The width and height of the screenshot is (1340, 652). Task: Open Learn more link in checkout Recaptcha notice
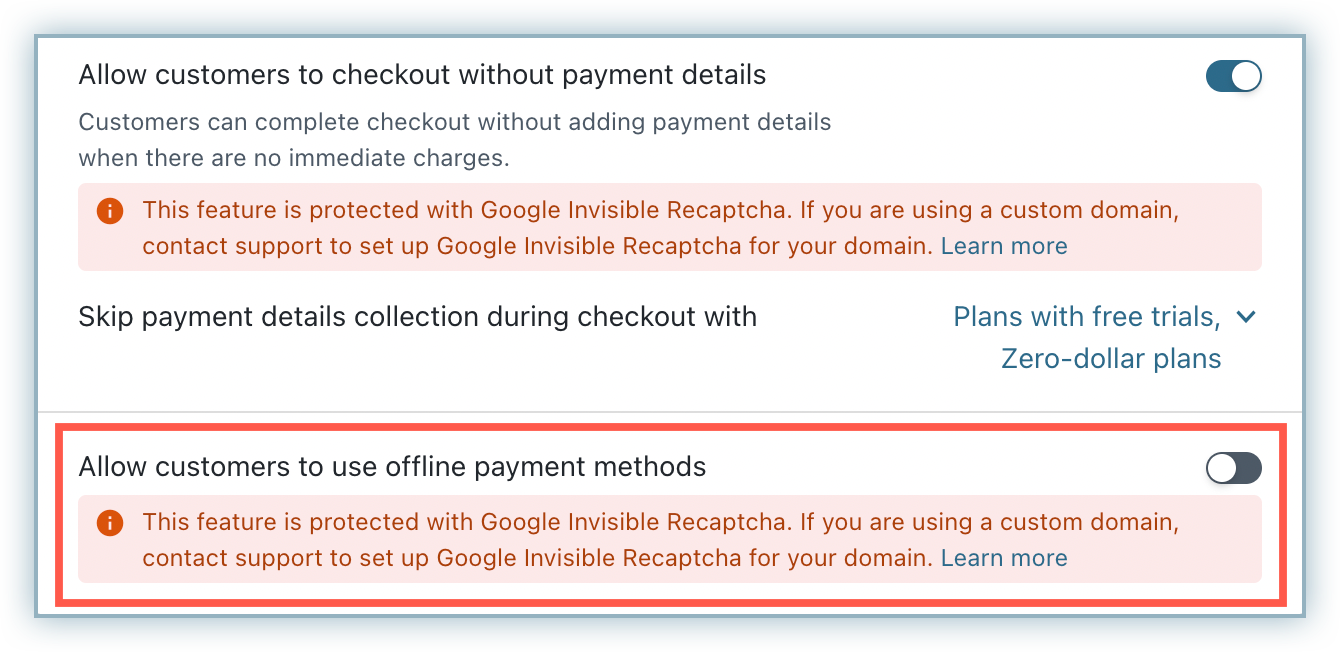1004,246
